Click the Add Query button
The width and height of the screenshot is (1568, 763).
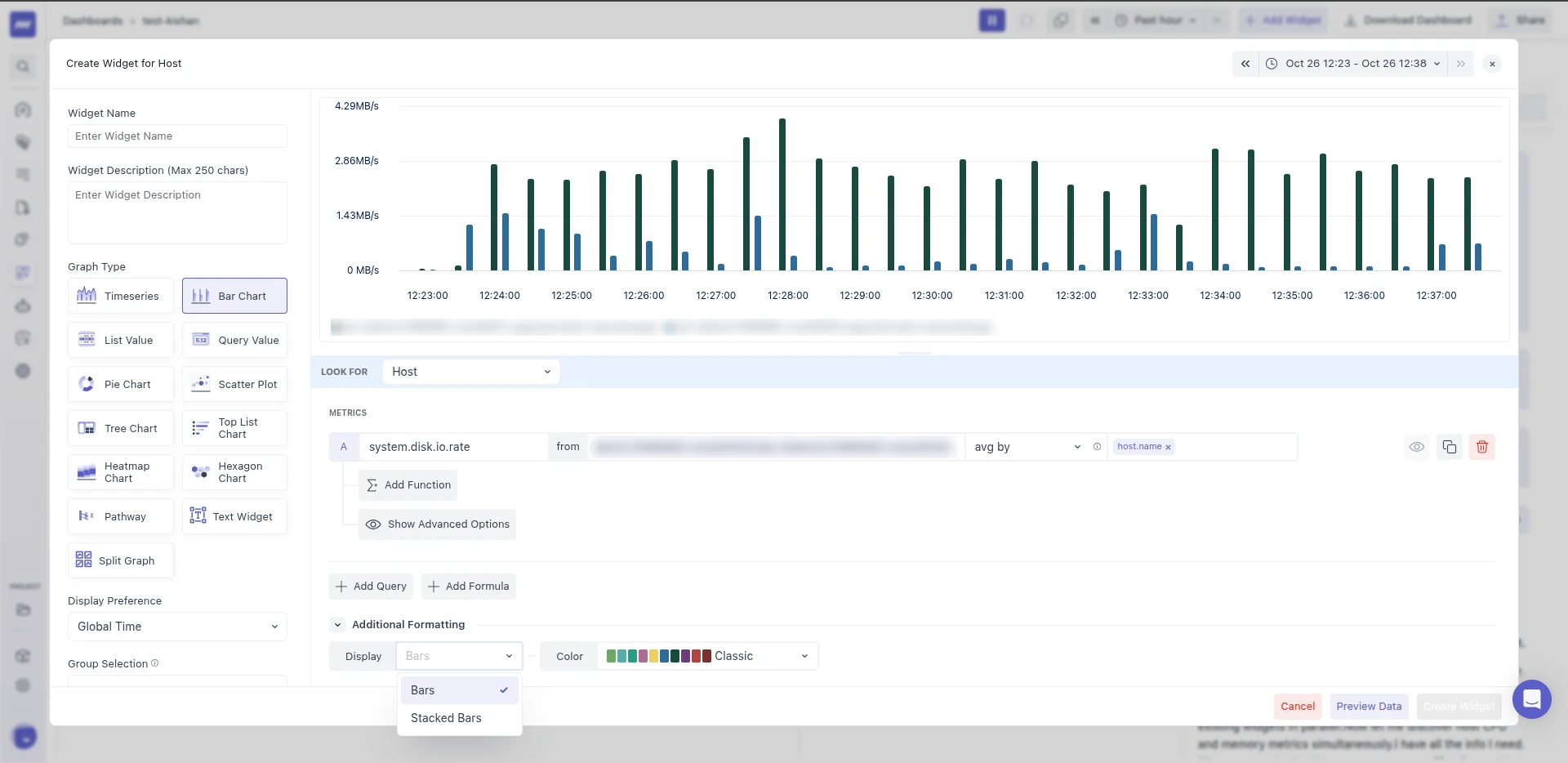tap(371, 587)
